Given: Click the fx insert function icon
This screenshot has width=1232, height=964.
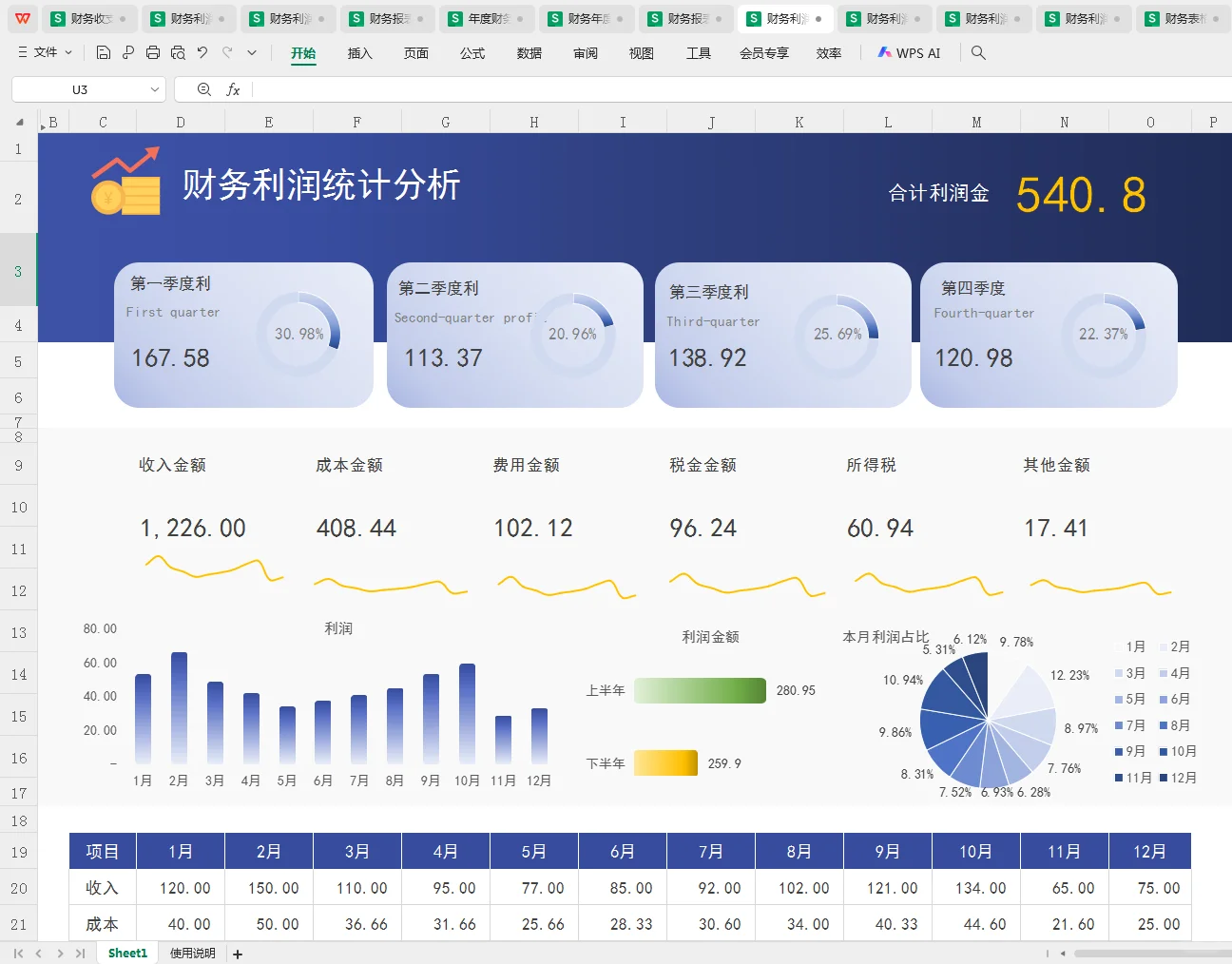Looking at the screenshot, I should 235,88.
